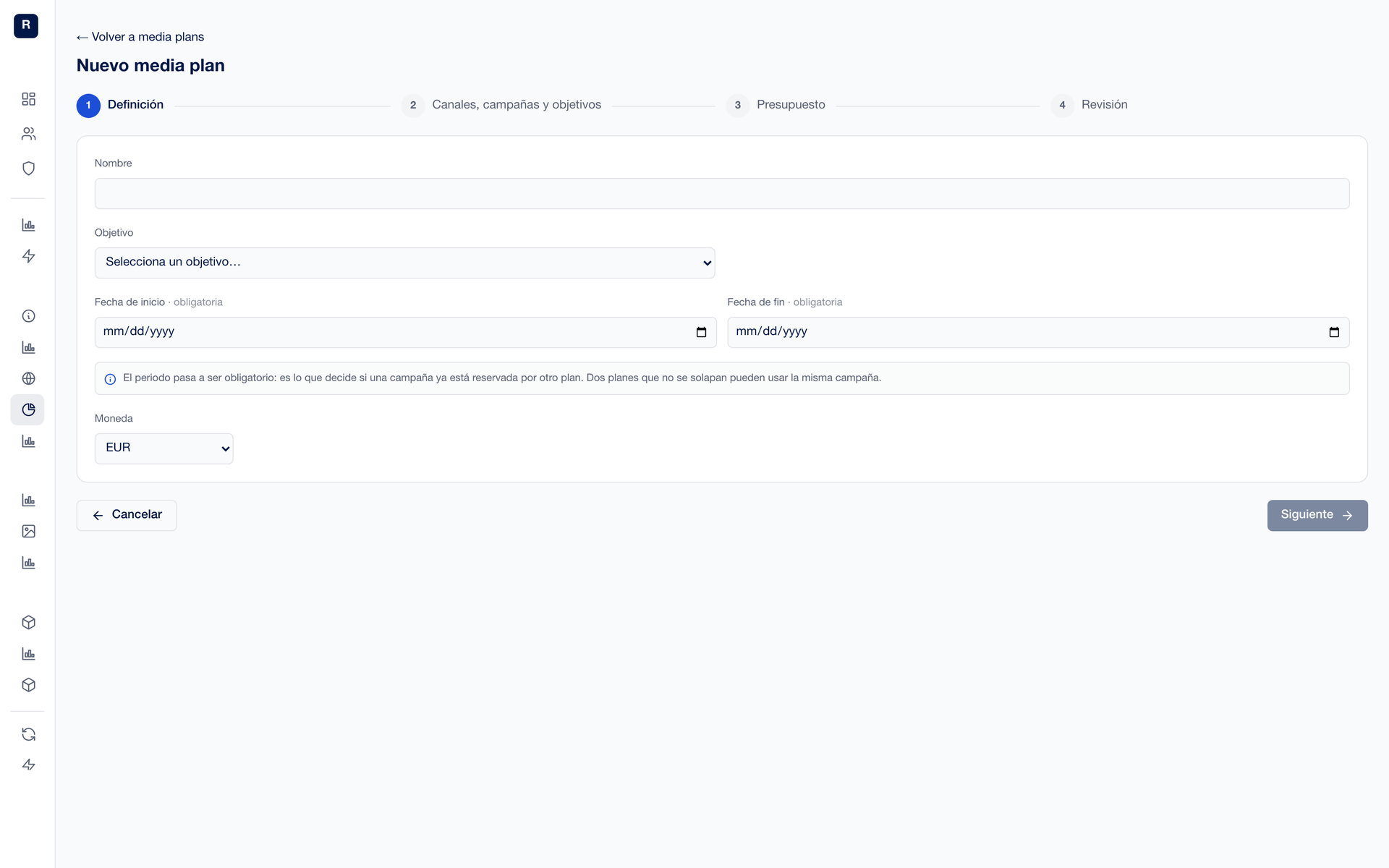Screen dimensions: 1389x868
Task: Click the bar chart icon between info and globe icons
Action: tap(28, 347)
